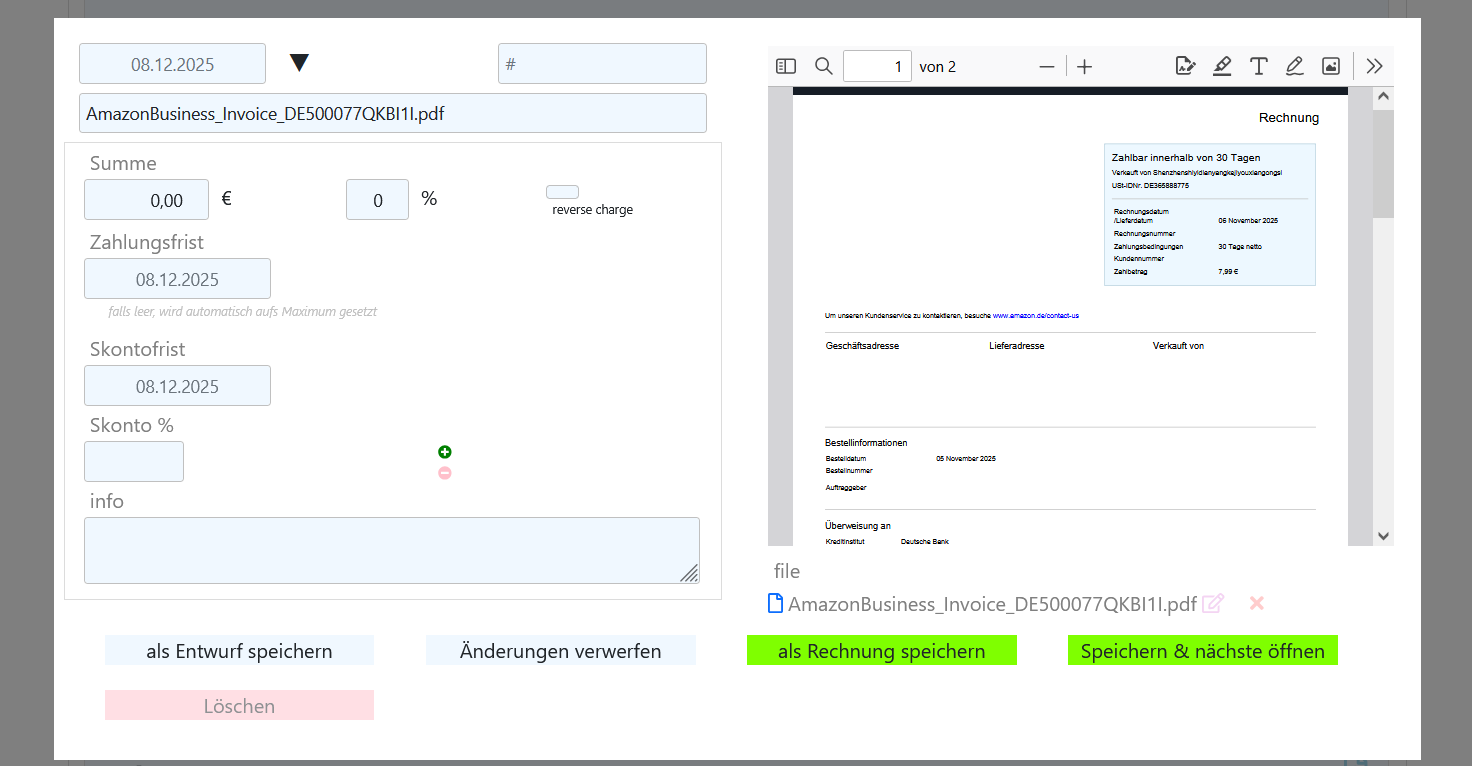This screenshot has height=766, width=1472.
Task: Remove the attached invoice PDF file
Action: coord(1257,603)
